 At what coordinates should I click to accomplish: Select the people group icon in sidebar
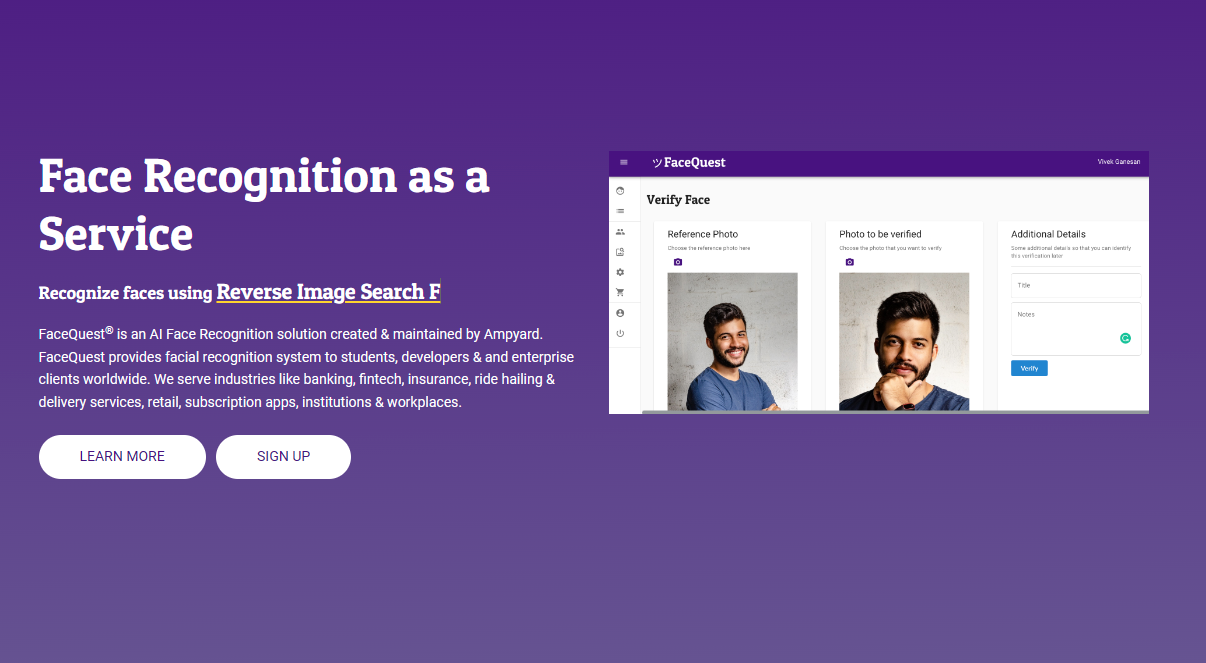(620, 232)
